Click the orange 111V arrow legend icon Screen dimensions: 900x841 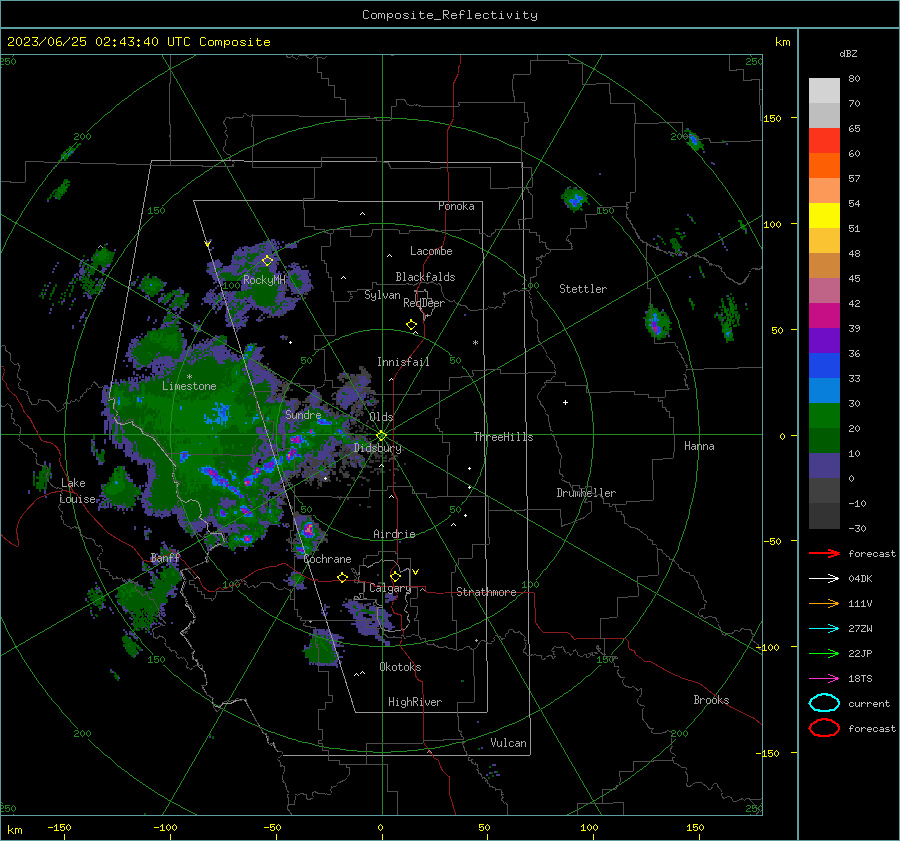point(824,603)
